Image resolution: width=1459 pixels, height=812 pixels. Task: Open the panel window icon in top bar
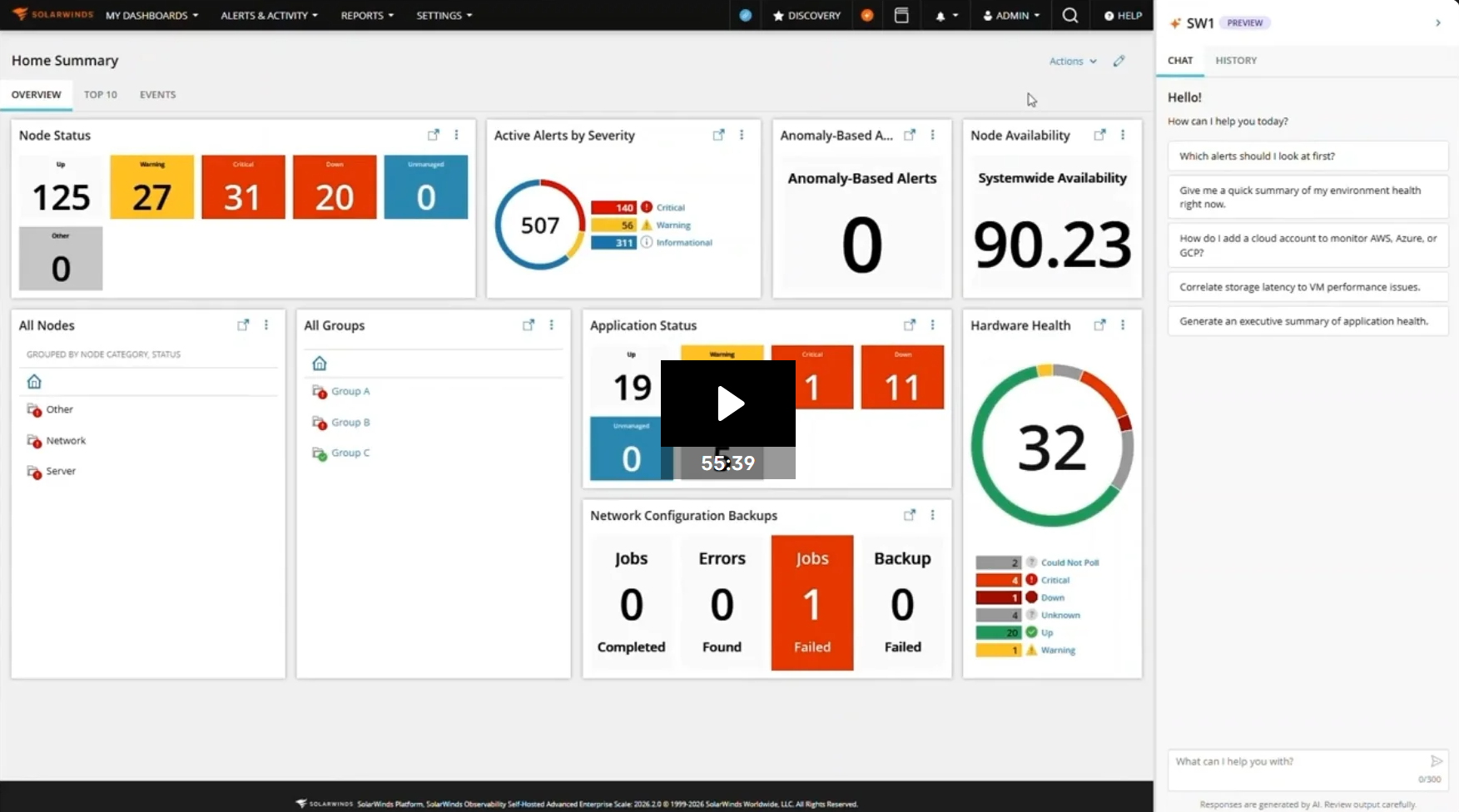click(x=901, y=15)
